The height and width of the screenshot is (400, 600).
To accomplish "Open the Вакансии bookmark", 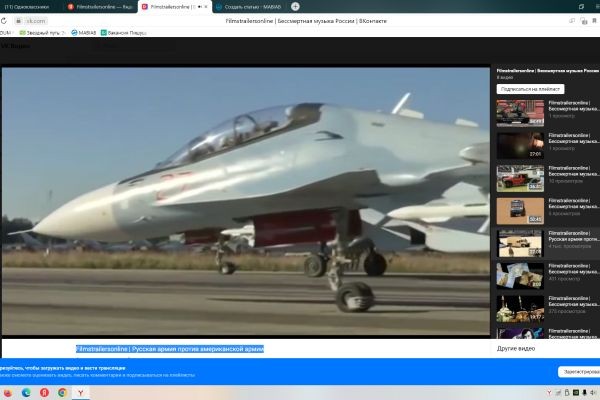I will [x=123, y=33].
